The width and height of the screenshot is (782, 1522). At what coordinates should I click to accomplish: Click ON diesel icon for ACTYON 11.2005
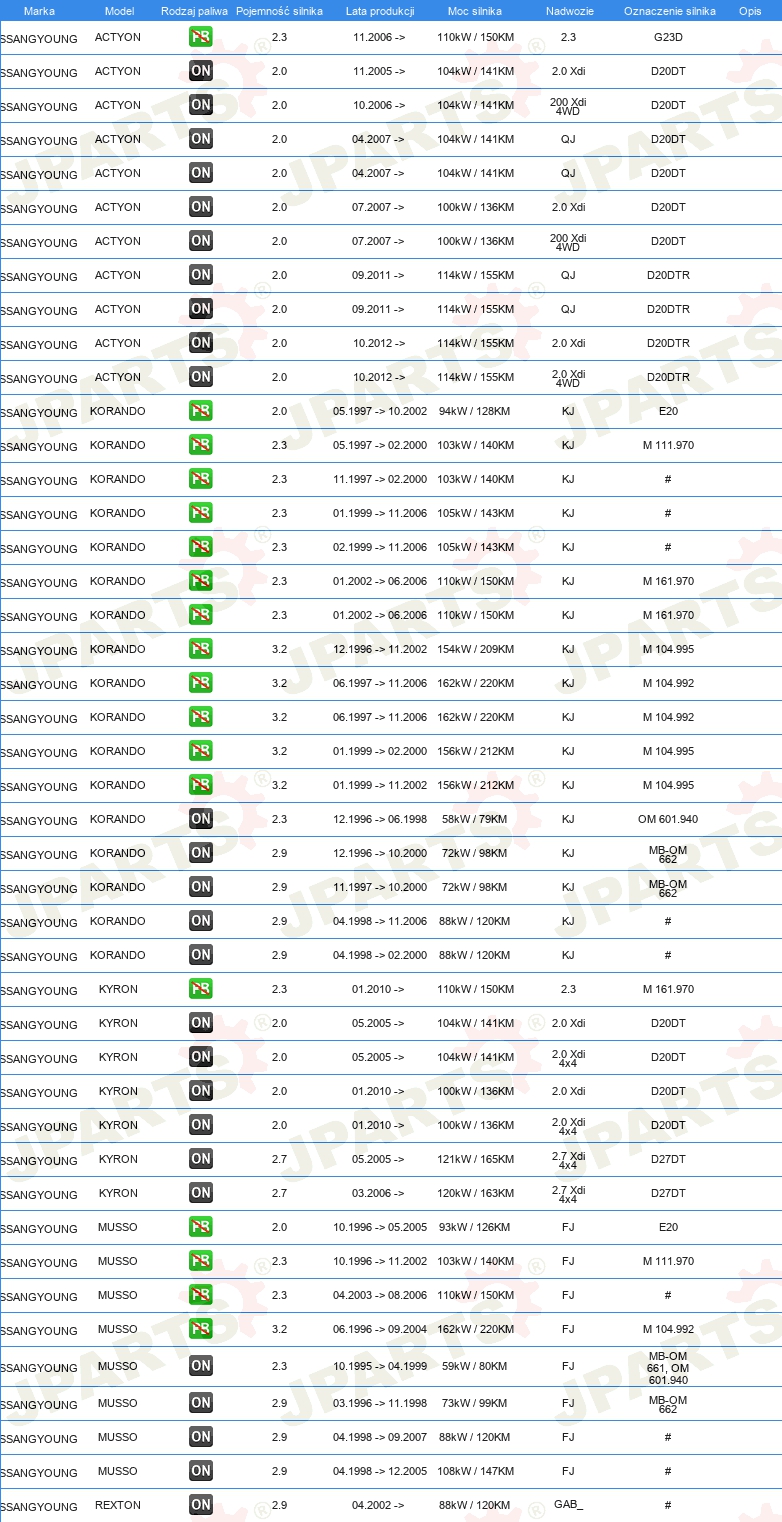tap(201, 71)
